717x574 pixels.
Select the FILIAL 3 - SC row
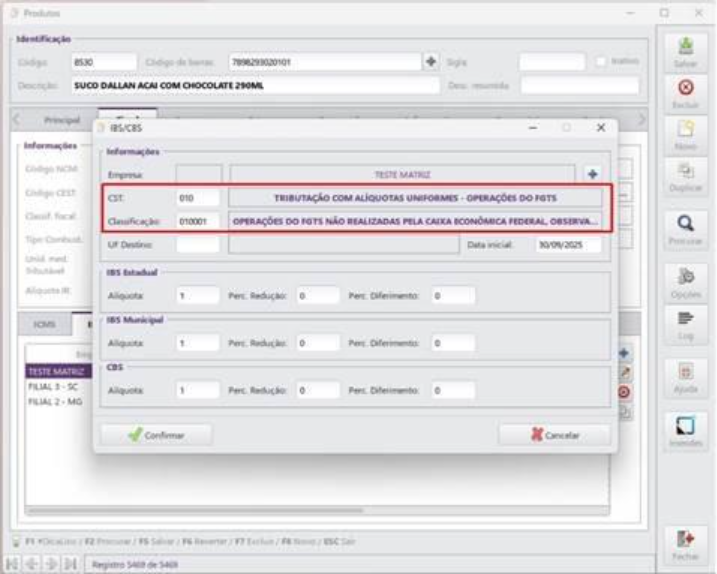[59, 386]
